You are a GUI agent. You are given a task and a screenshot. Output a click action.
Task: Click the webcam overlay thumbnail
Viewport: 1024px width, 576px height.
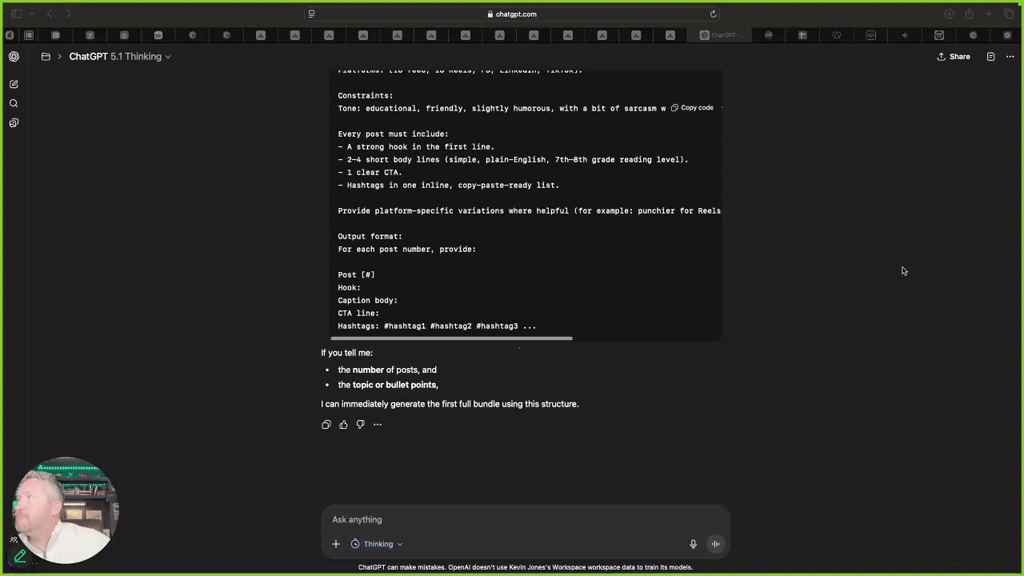point(66,511)
